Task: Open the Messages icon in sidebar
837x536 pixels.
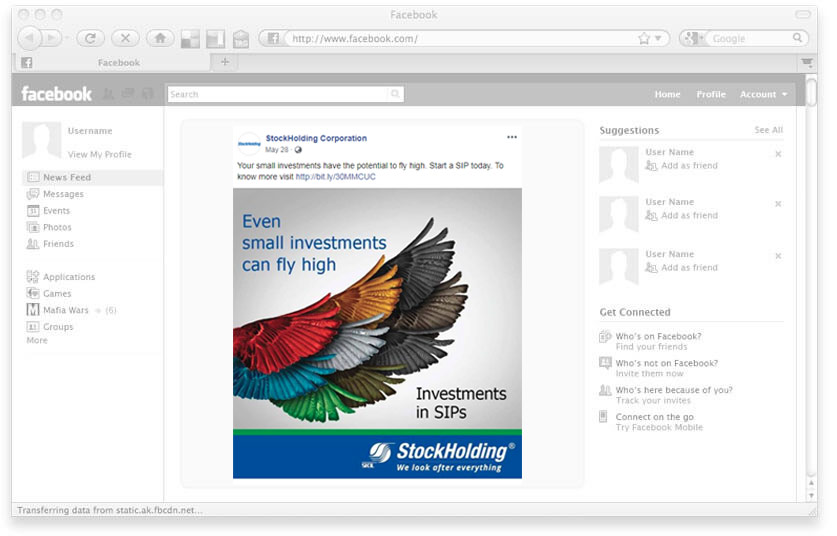Action: (x=33, y=194)
